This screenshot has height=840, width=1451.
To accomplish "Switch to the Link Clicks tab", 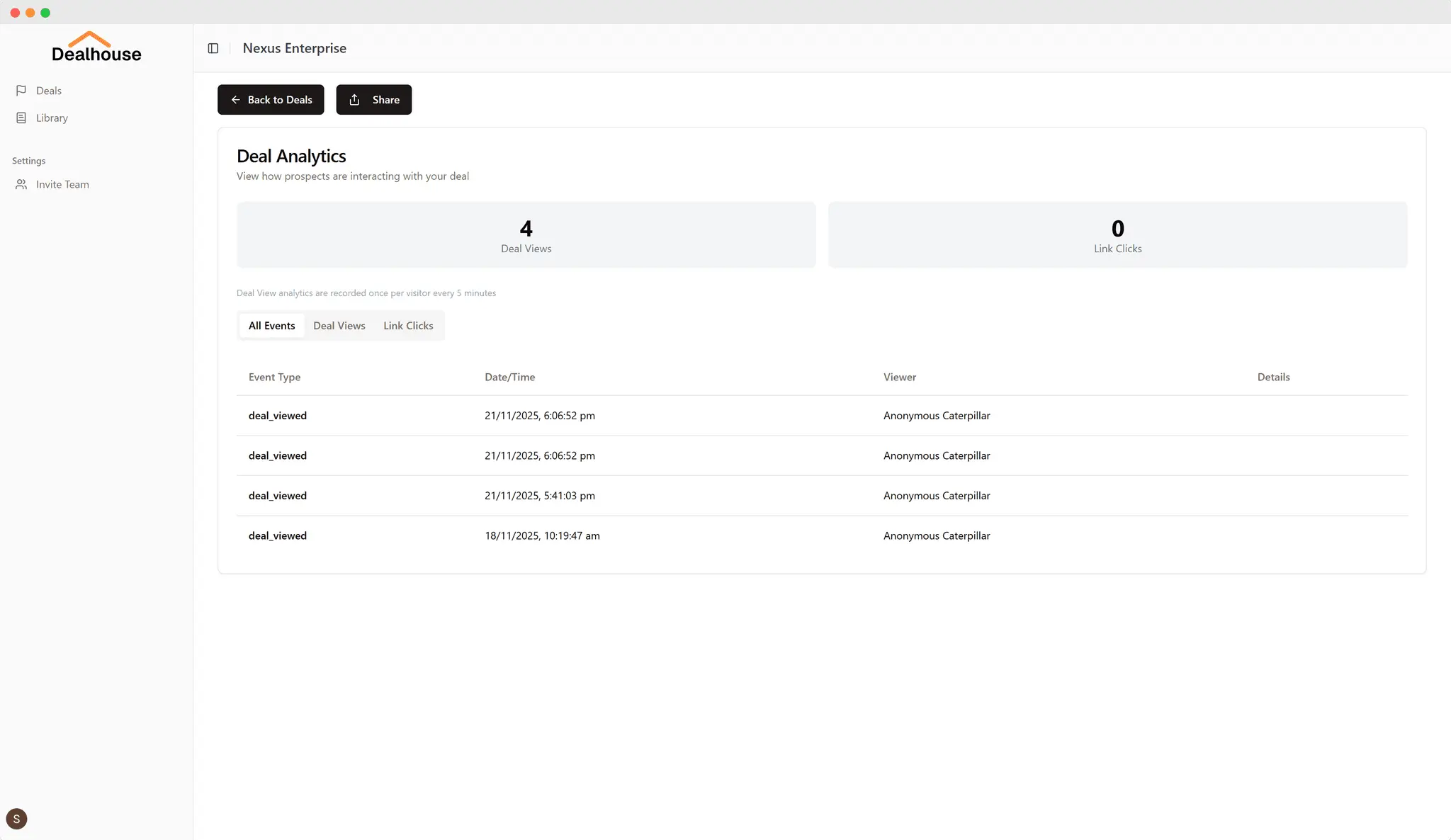I will [x=408, y=326].
